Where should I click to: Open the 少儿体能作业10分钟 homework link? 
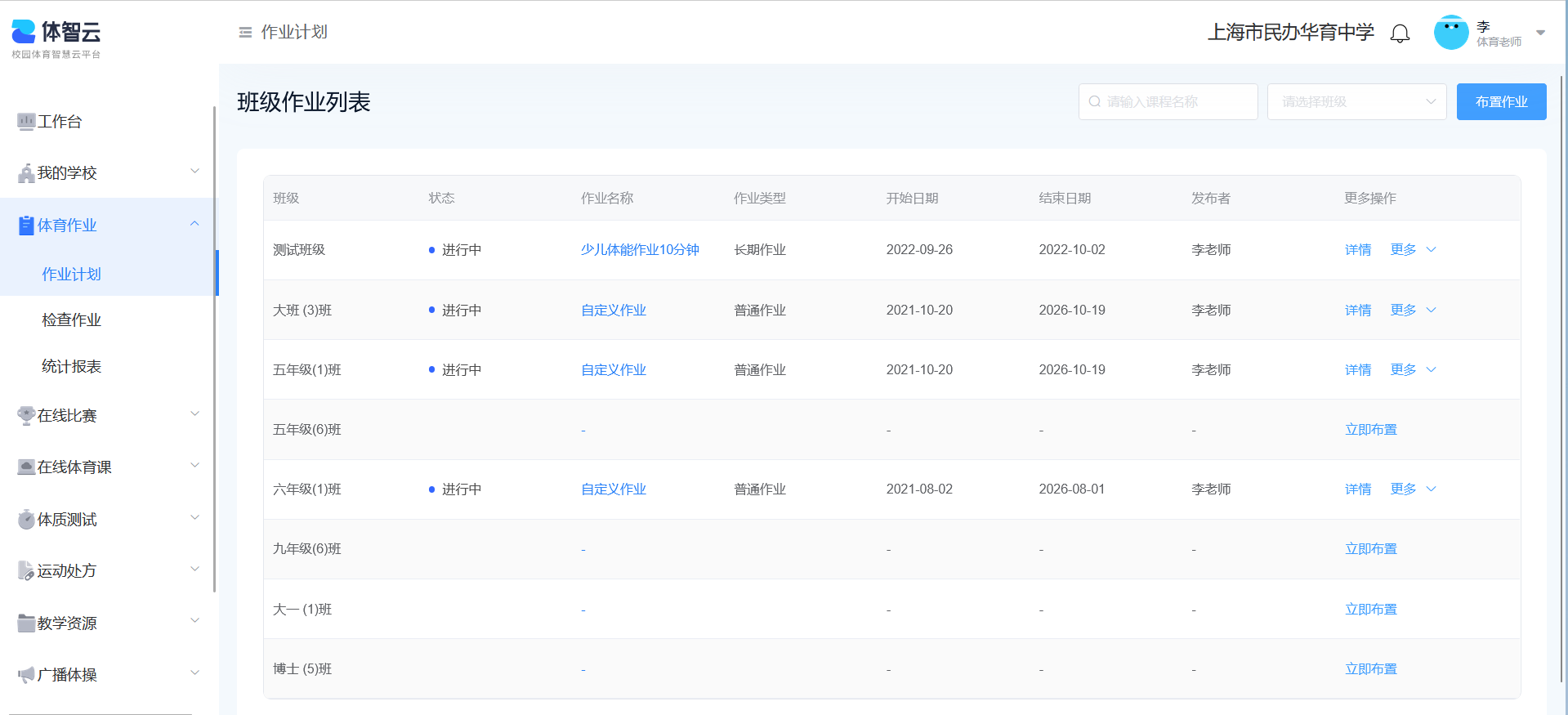[640, 250]
